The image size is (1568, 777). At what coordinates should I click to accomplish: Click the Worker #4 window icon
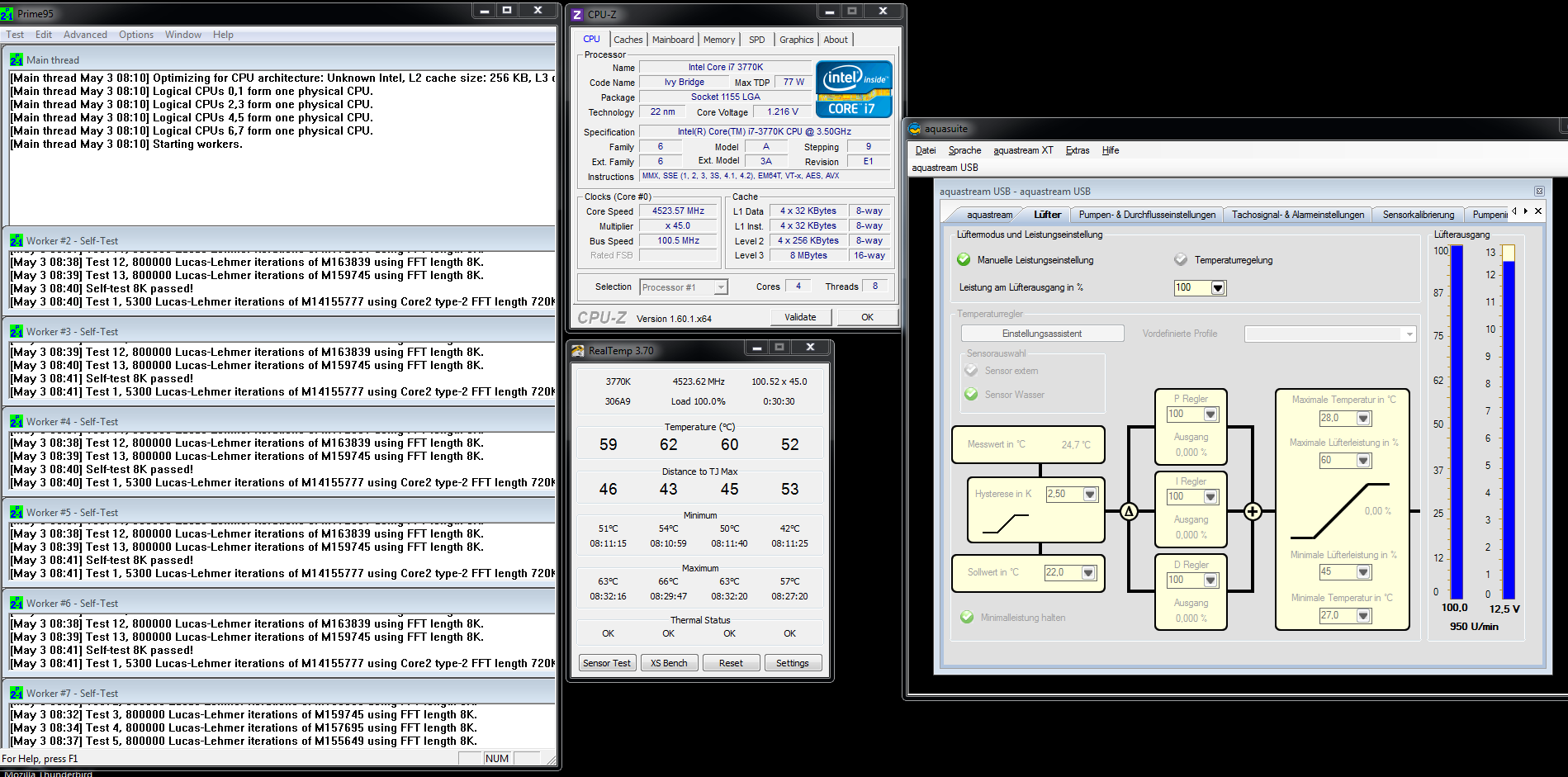coord(17,421)
